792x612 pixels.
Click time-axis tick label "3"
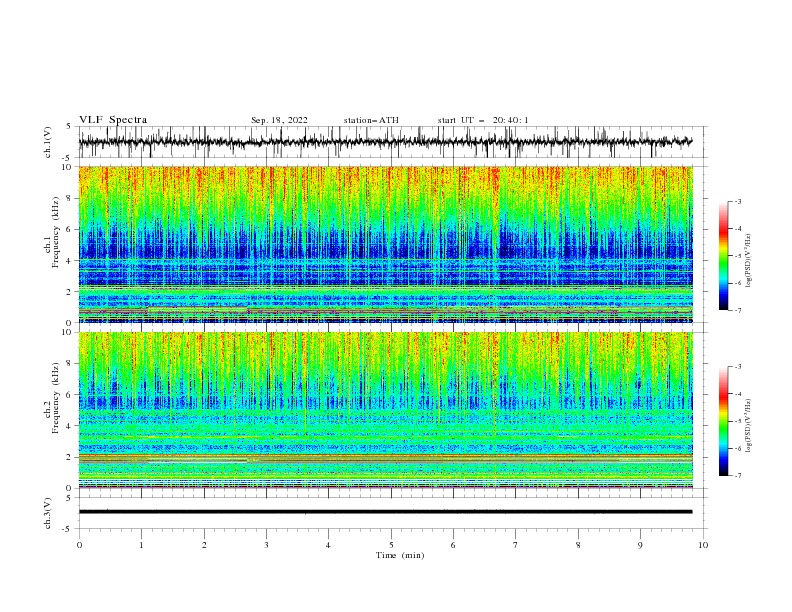[x=266, y=545]
